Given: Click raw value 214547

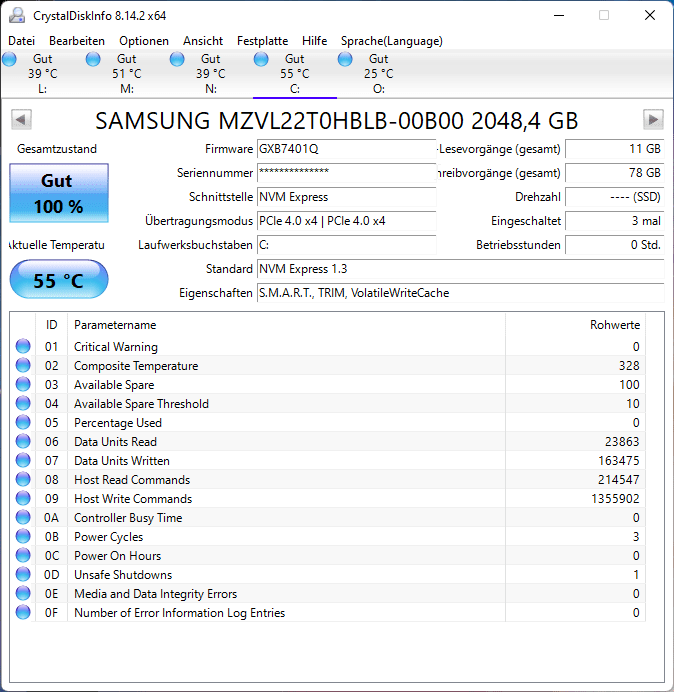Looking at the screenshot, I should click(618, 480).
